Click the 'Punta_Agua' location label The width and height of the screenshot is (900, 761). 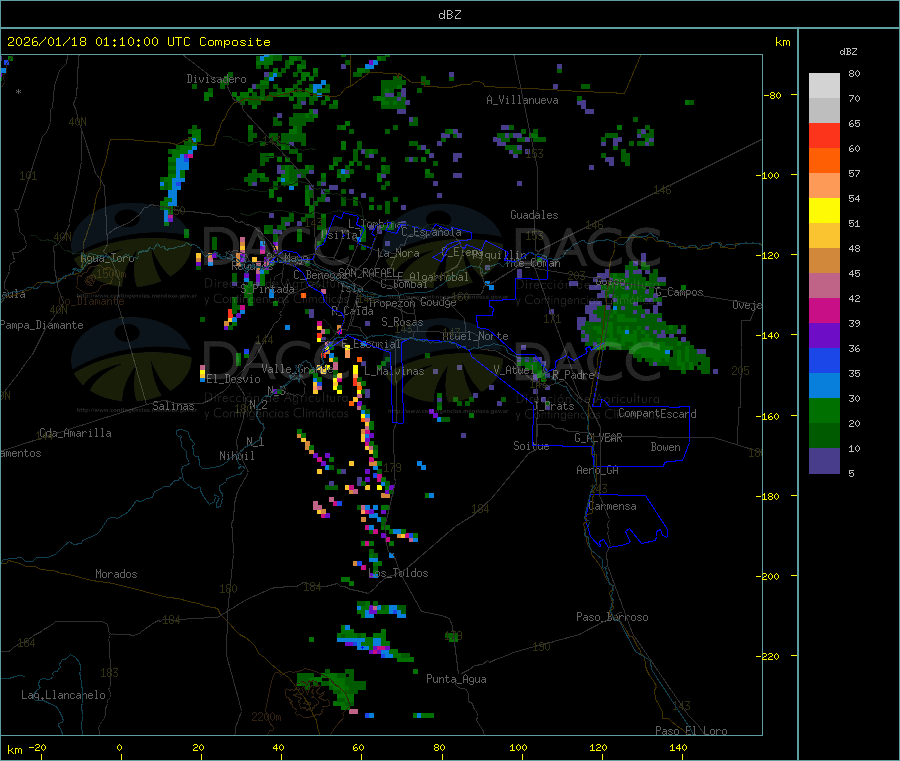pos(456,680)
